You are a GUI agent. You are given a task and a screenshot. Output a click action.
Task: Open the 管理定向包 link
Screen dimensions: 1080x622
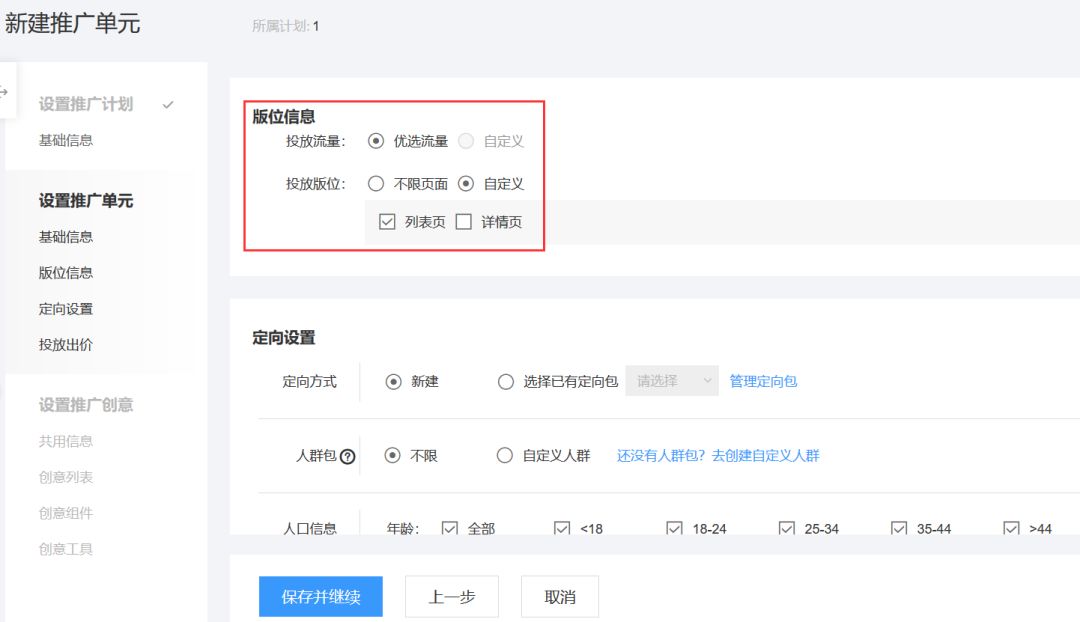tap(763, 381)
